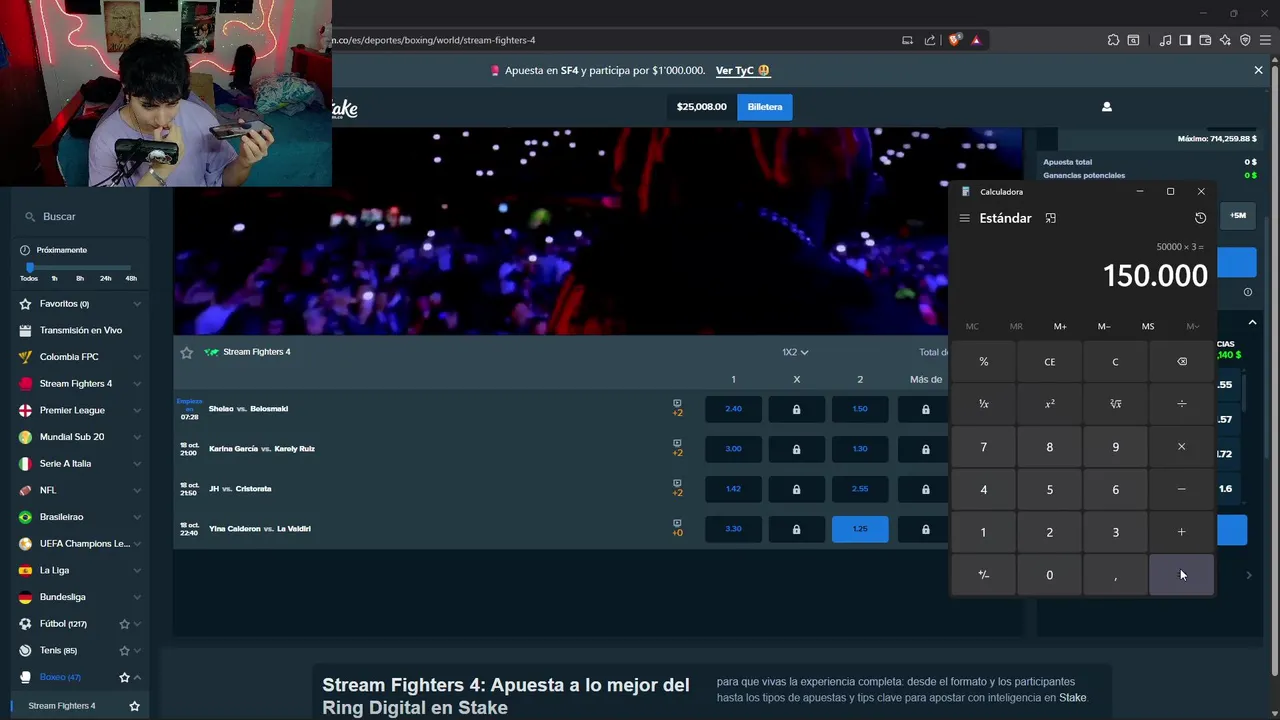1280x720 pixels.
Task: Close the SF4 promotion banner
Action: coord(1258,70)
